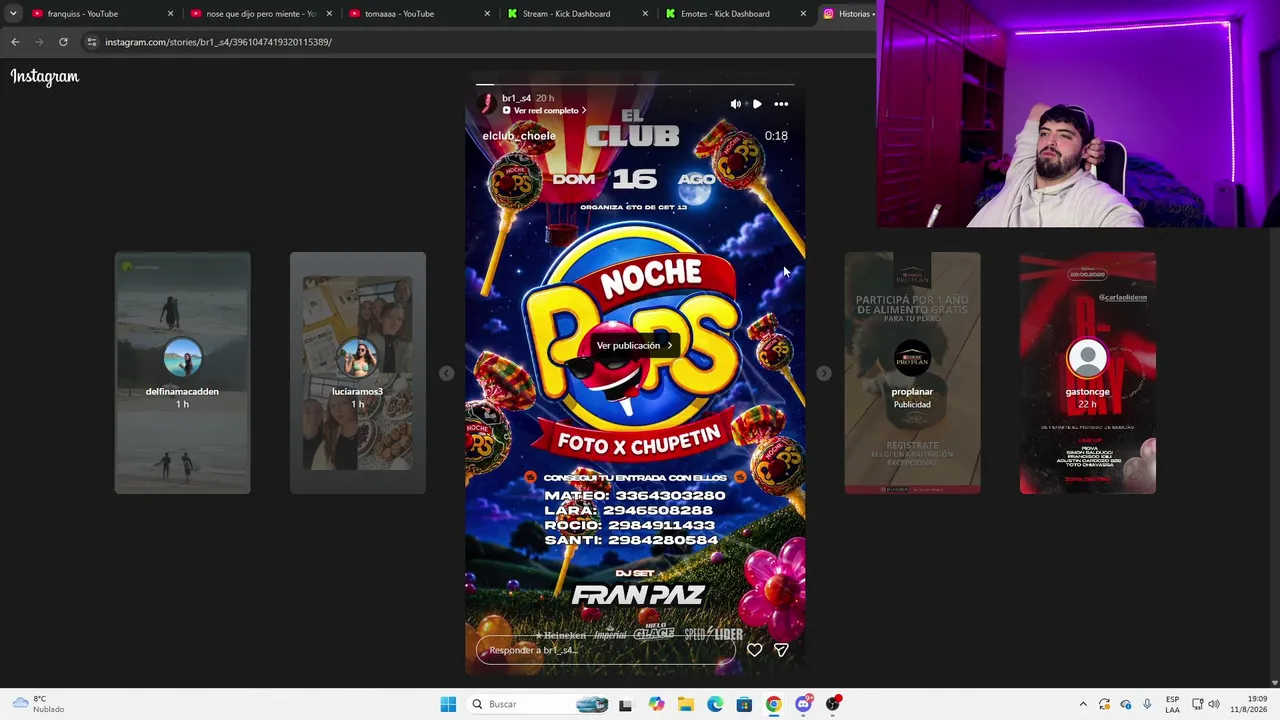Open the story's three-dot options menu

point(781,104)
